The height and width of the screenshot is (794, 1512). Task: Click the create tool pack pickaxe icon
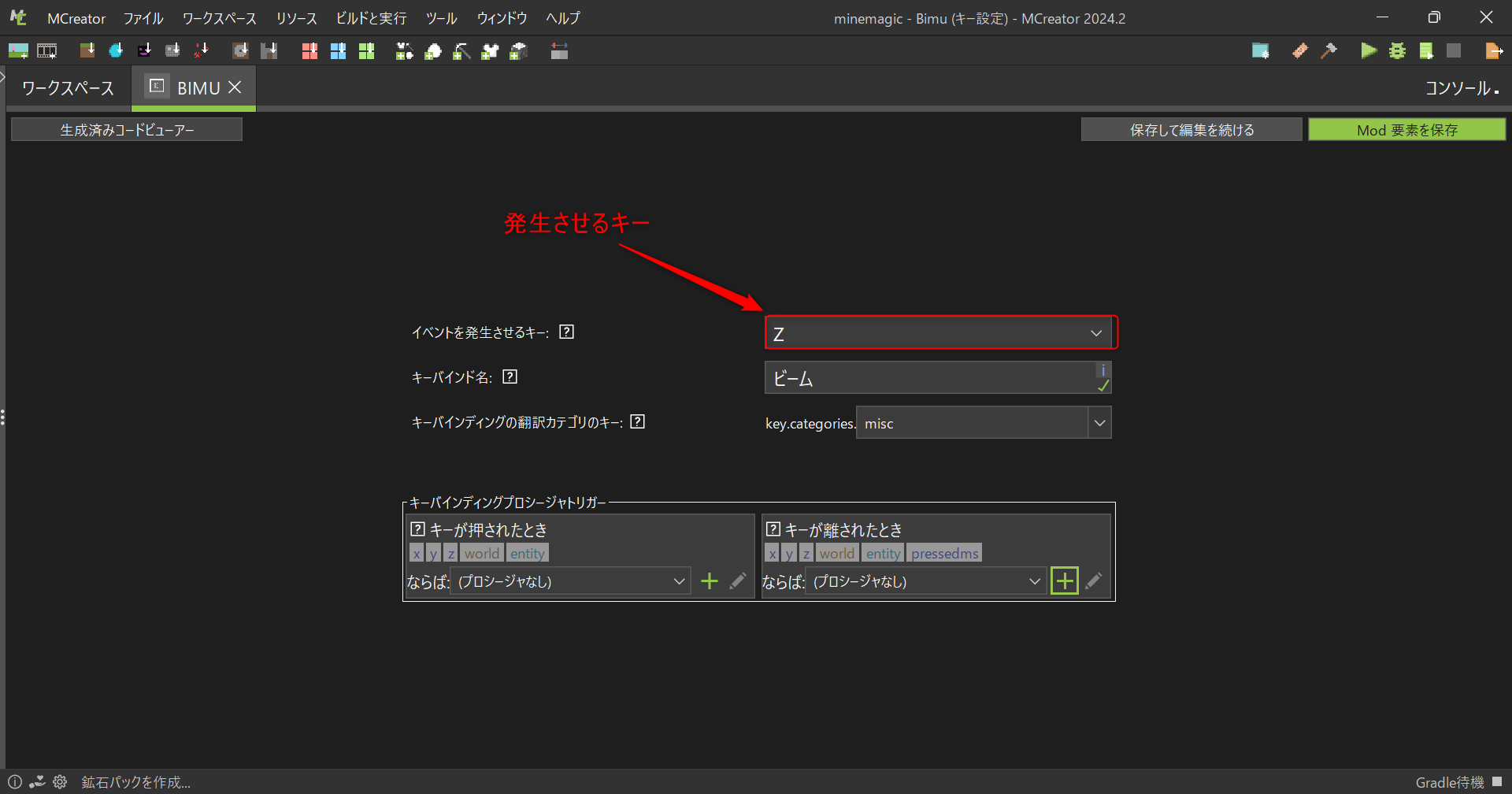point(461,51)
